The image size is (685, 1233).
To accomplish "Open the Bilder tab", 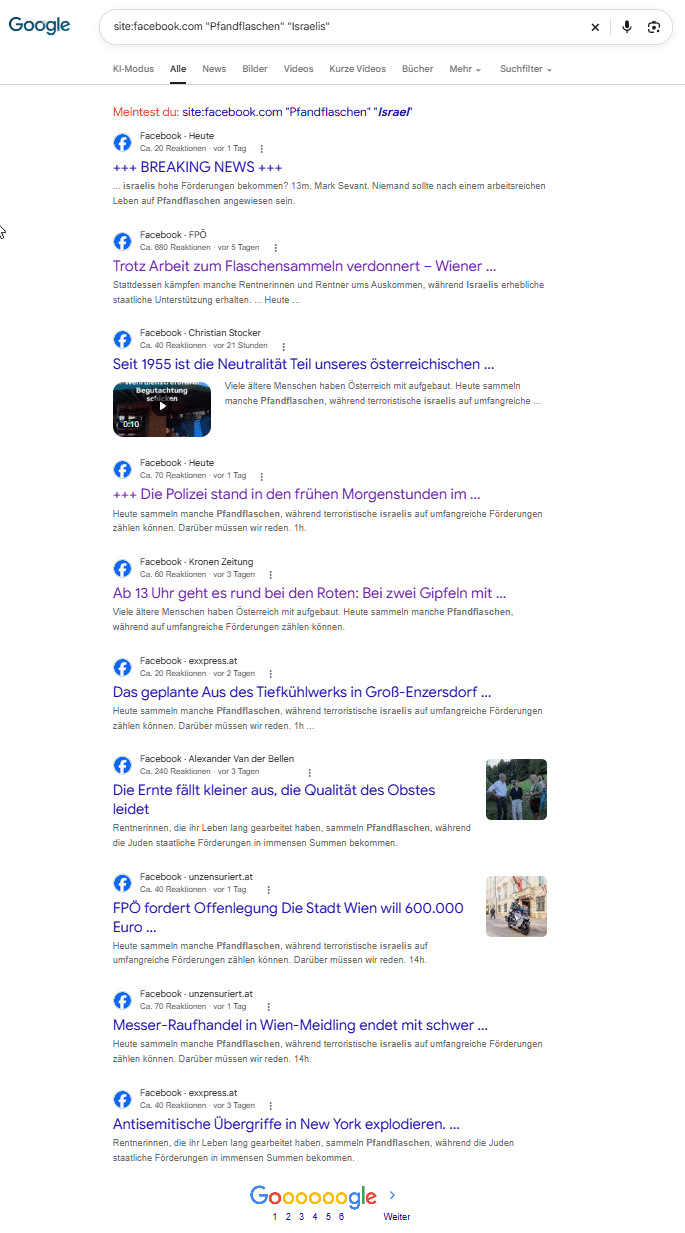I will coord(255,69).
